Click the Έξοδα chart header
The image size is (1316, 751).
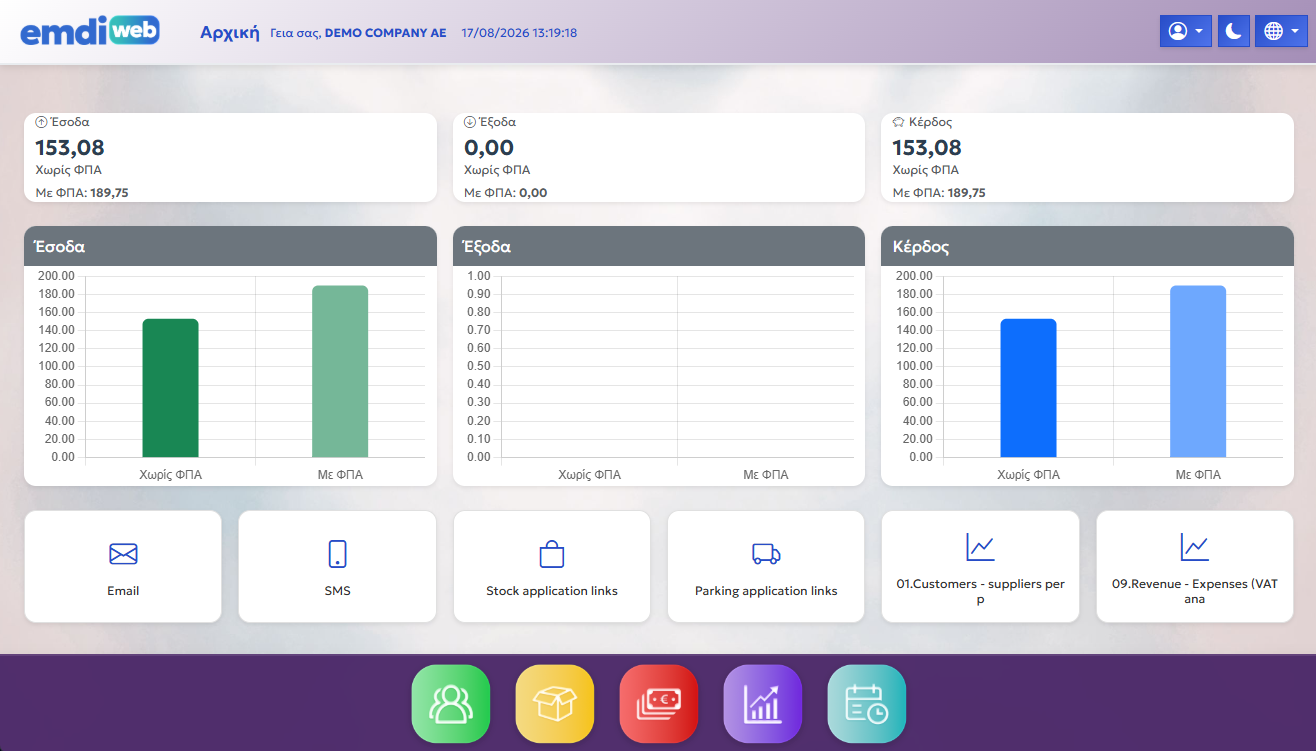659,246
